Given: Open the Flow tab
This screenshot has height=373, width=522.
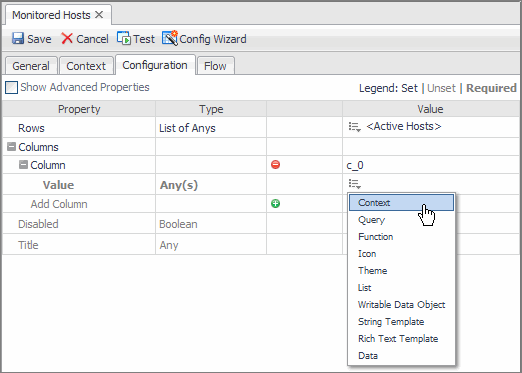Looking at the screenshot, I should pos(215,66).
